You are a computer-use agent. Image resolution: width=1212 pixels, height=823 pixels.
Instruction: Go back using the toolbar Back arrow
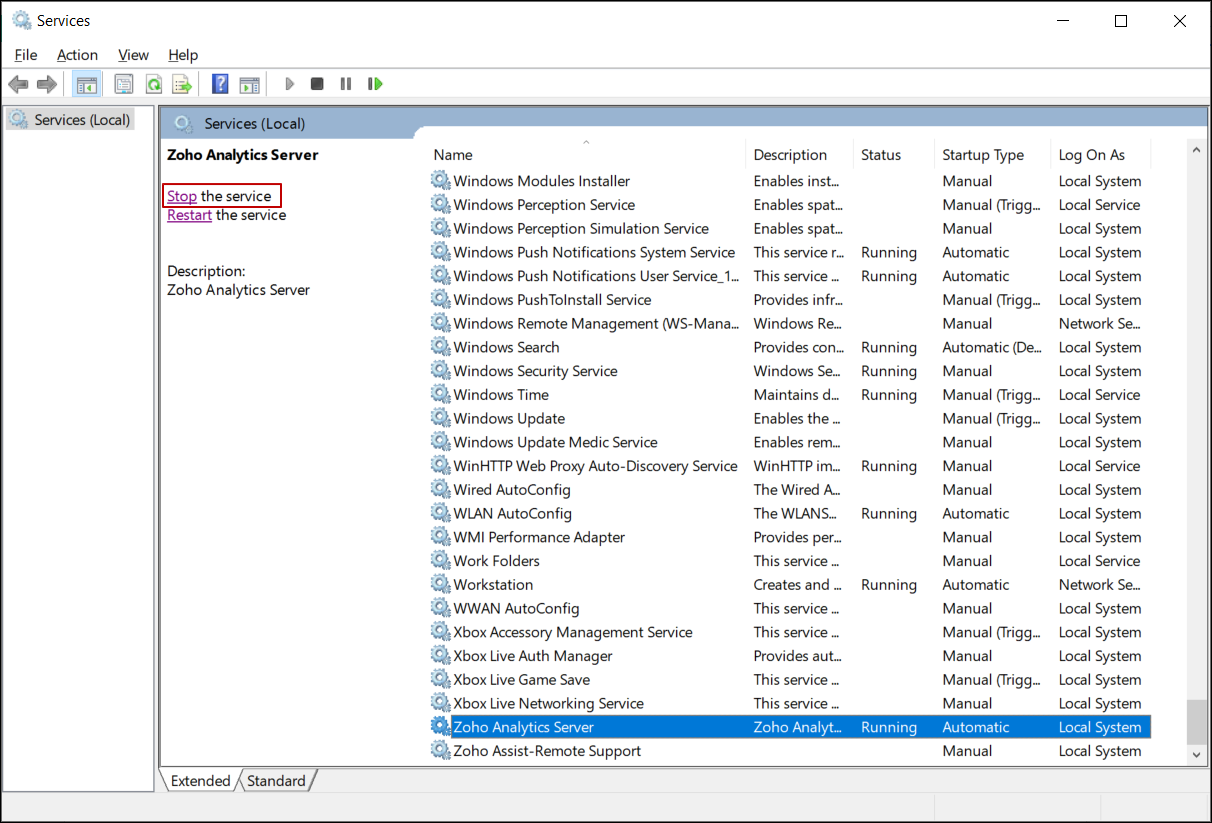[18, 84]
